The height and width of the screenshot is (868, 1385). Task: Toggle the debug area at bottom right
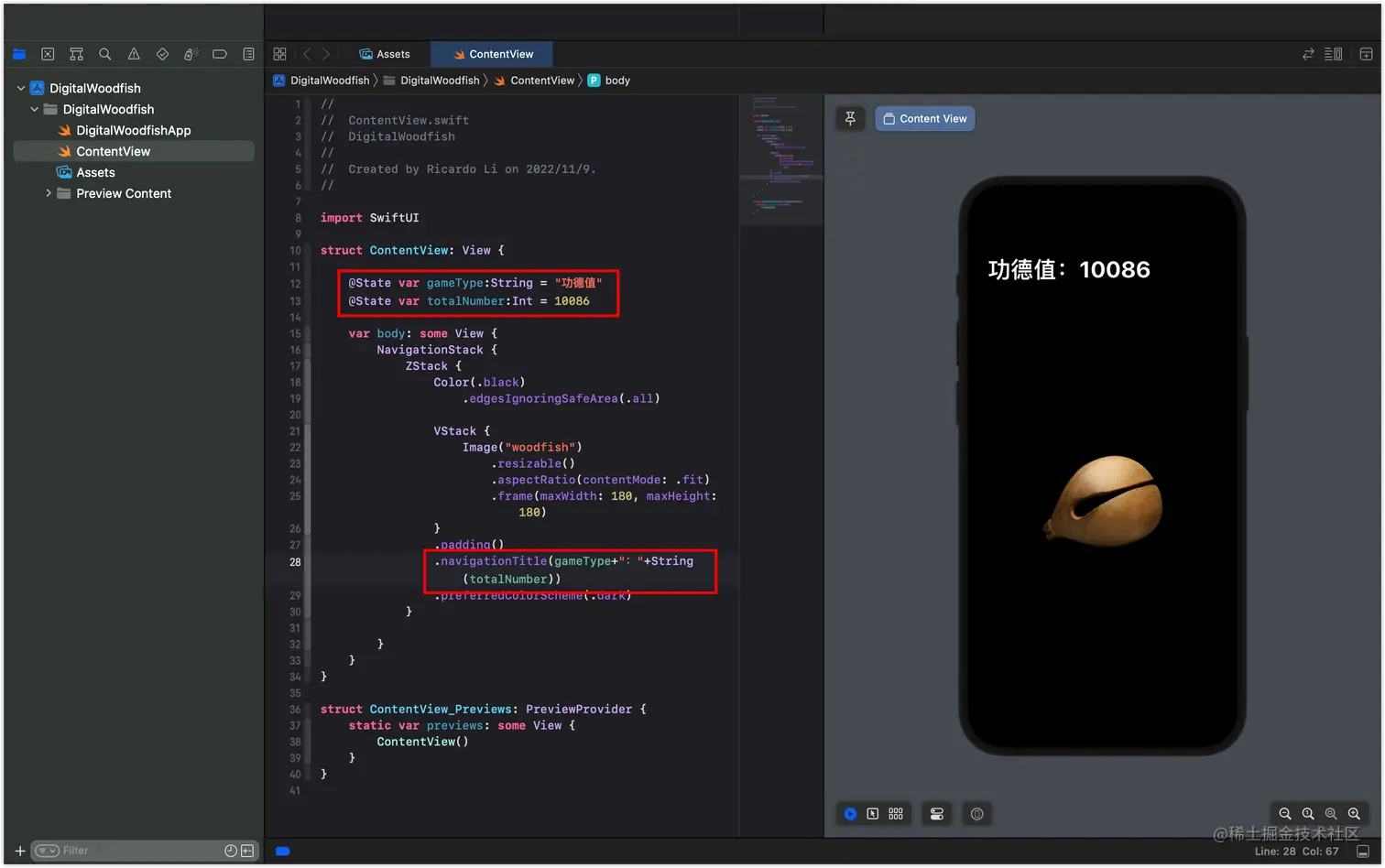tap(1363, 851)
